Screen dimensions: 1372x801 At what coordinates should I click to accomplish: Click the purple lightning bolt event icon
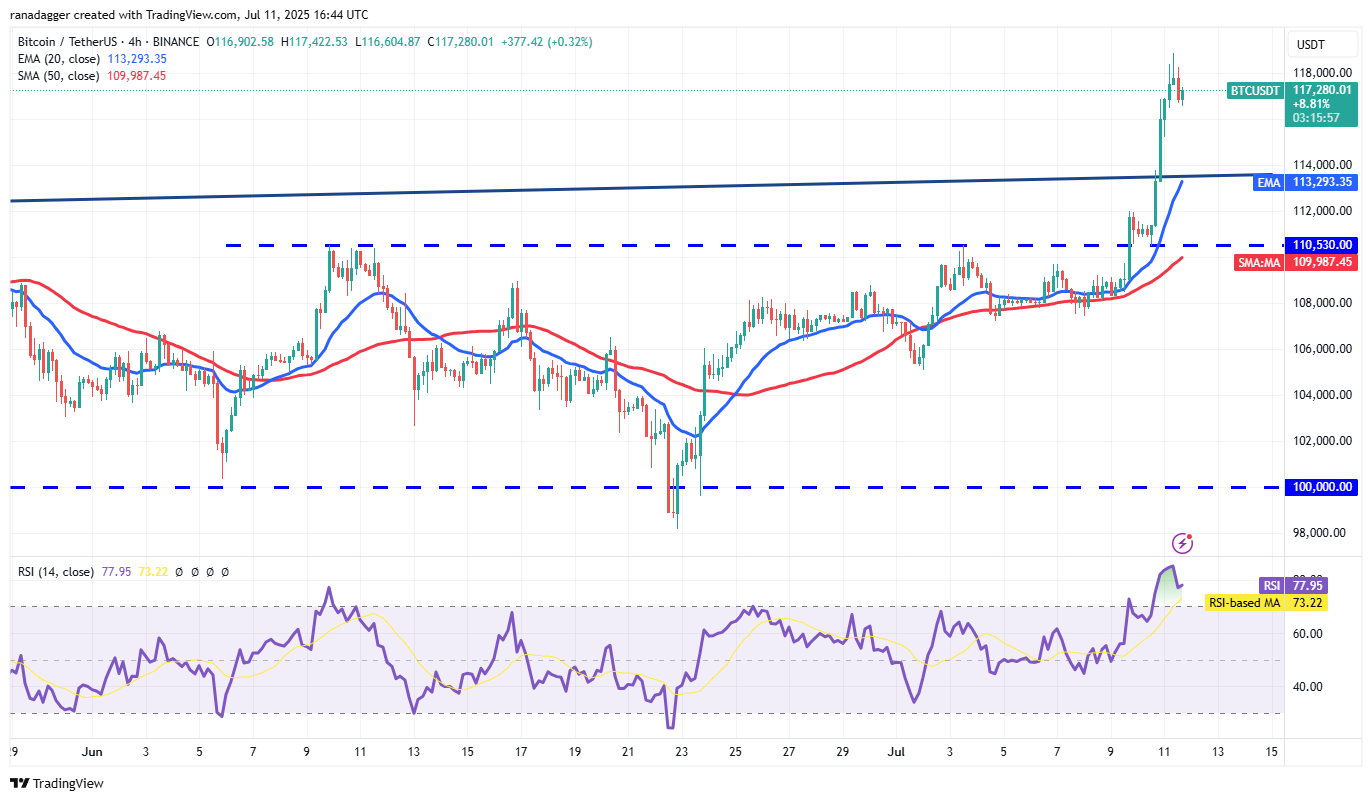click(x=1183, y=543)
